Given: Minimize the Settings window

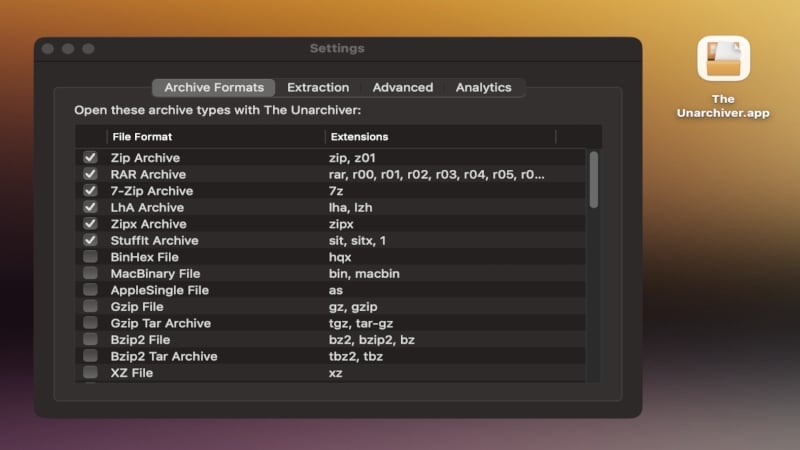Looking at the screenshot, I should click(68, 48).
